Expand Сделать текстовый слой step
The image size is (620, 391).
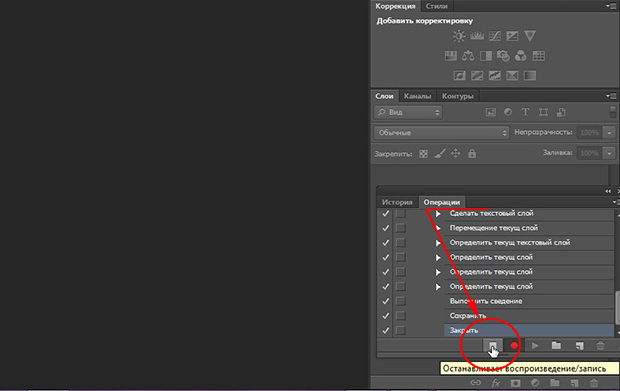click(x=438, y=213)
